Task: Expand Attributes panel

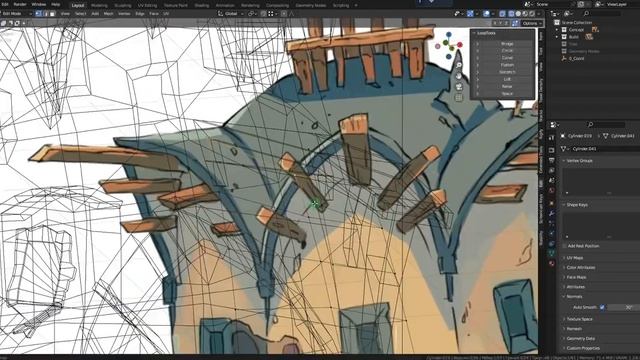Action: (x=576, y=287)
